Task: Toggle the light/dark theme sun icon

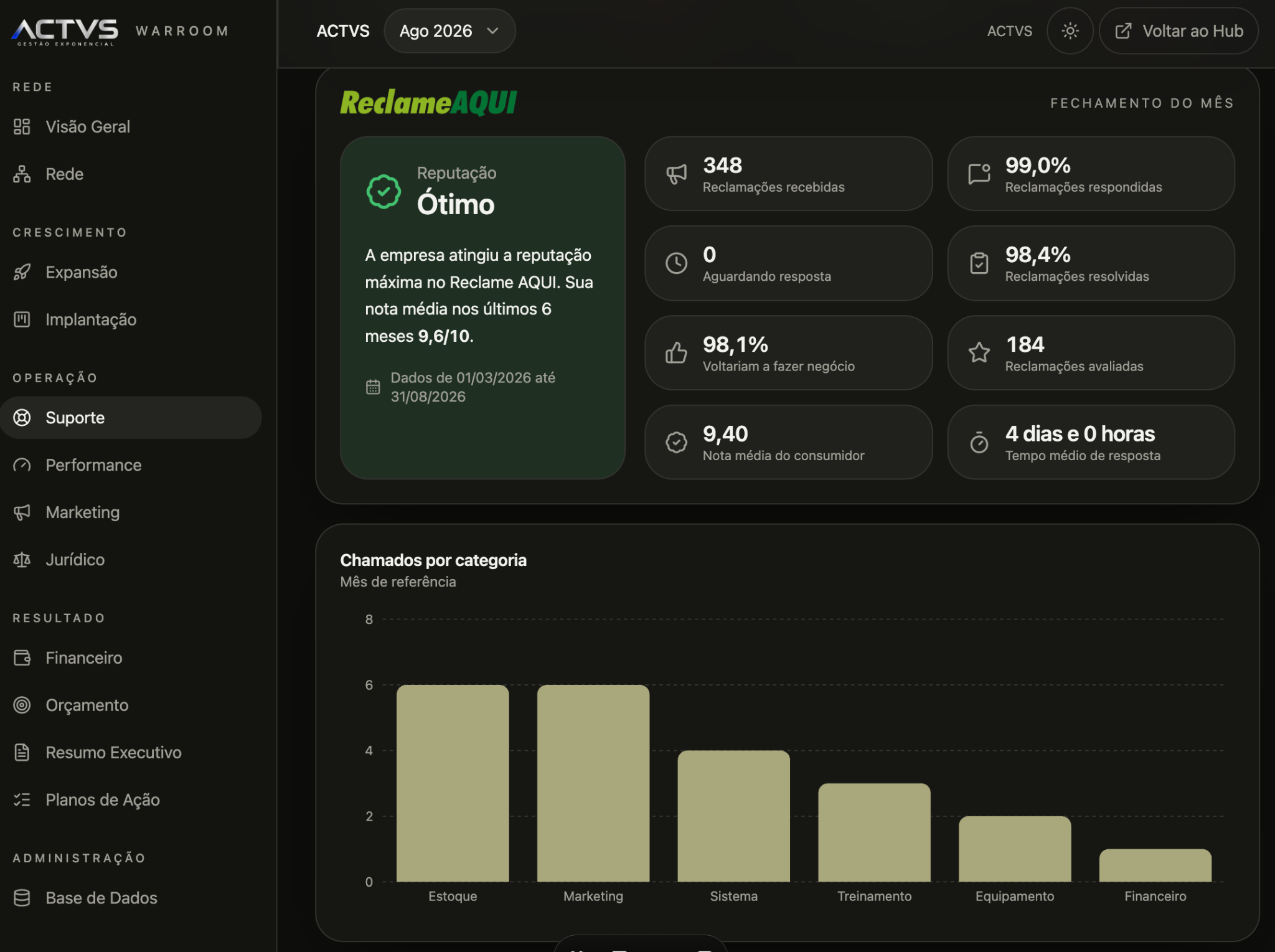Action: click(x=1070, y=31)
